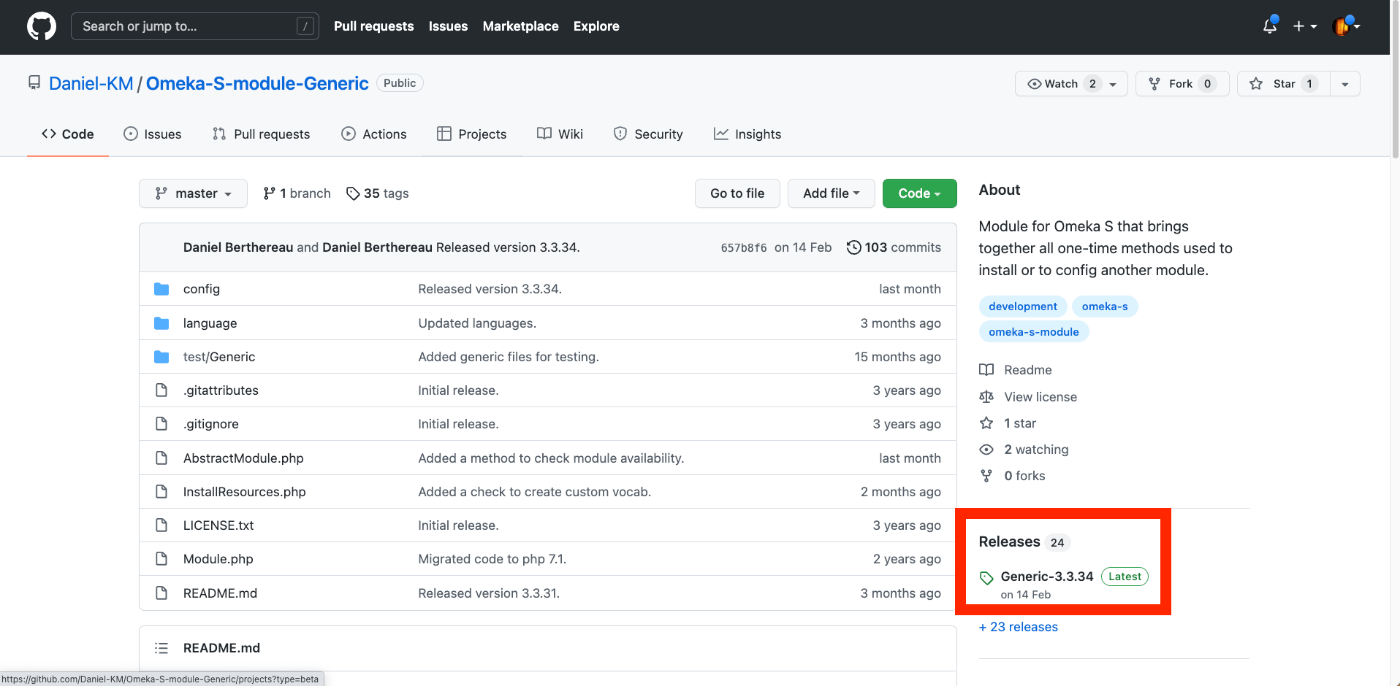
Task: Open README.md table of contents icon
Action: (x=161, y=648)
